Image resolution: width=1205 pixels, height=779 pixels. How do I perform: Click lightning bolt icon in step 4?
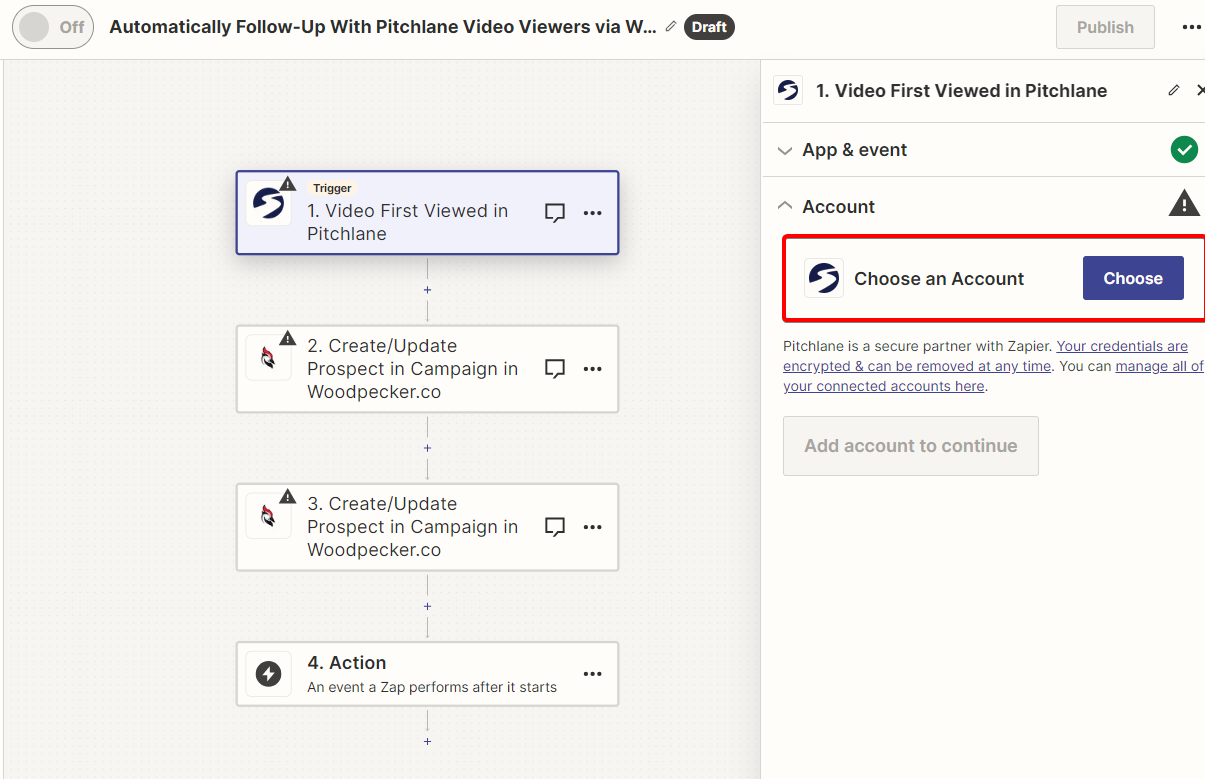pos(268,674)
